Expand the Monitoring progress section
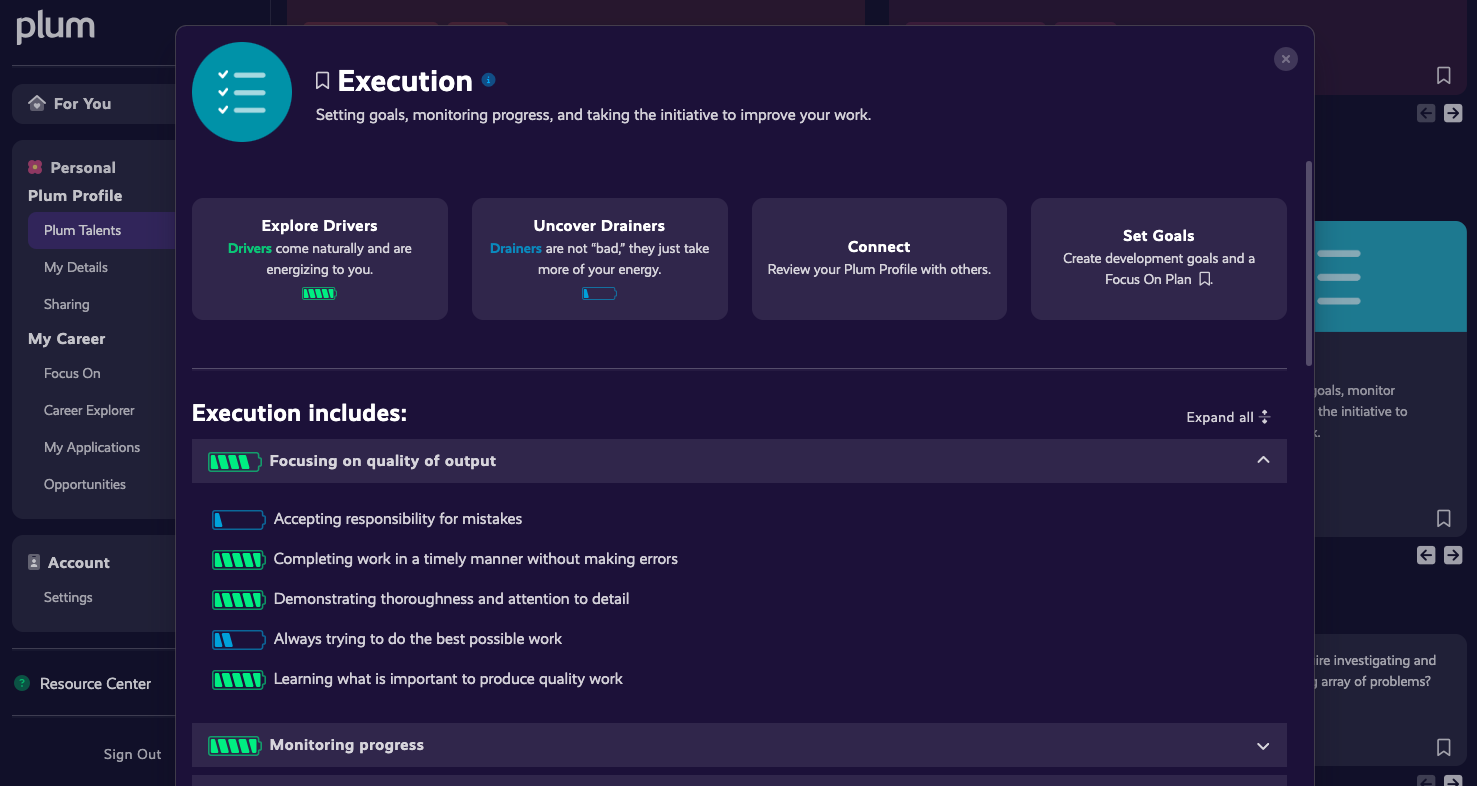 click(x=1263, y=746)
